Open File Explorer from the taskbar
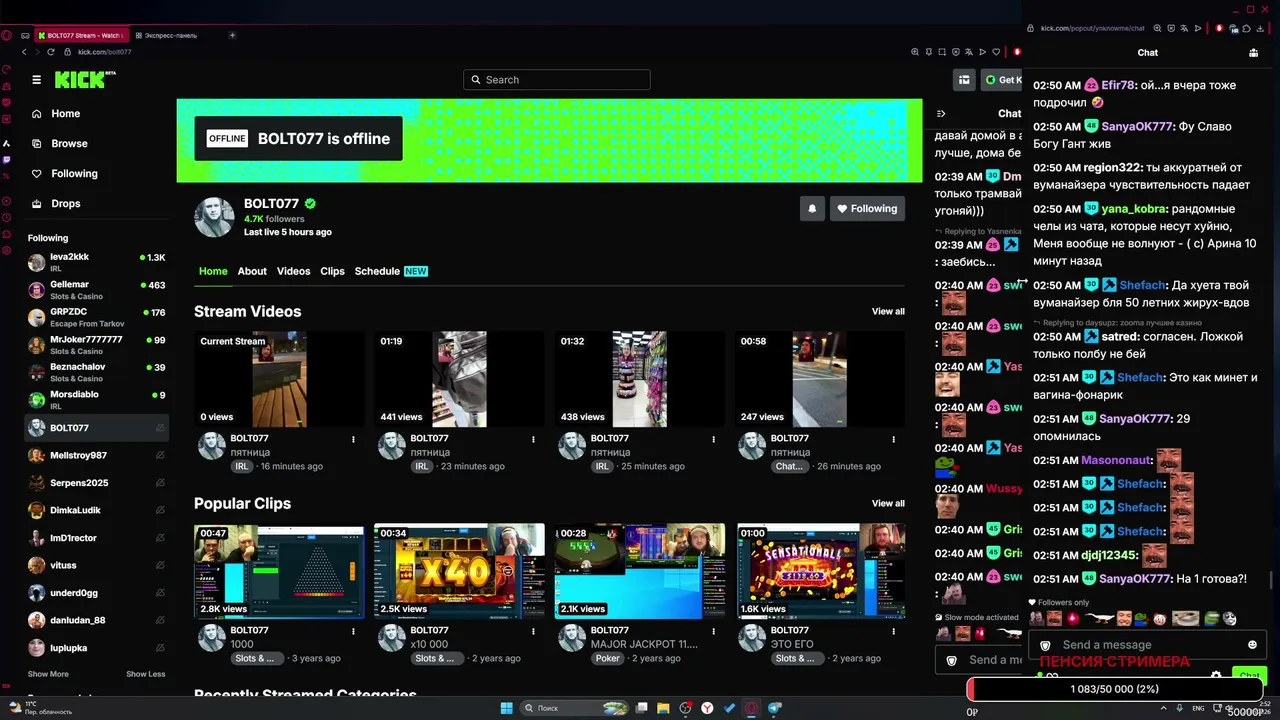The image size is (1280, 720). tap(663, 708)
